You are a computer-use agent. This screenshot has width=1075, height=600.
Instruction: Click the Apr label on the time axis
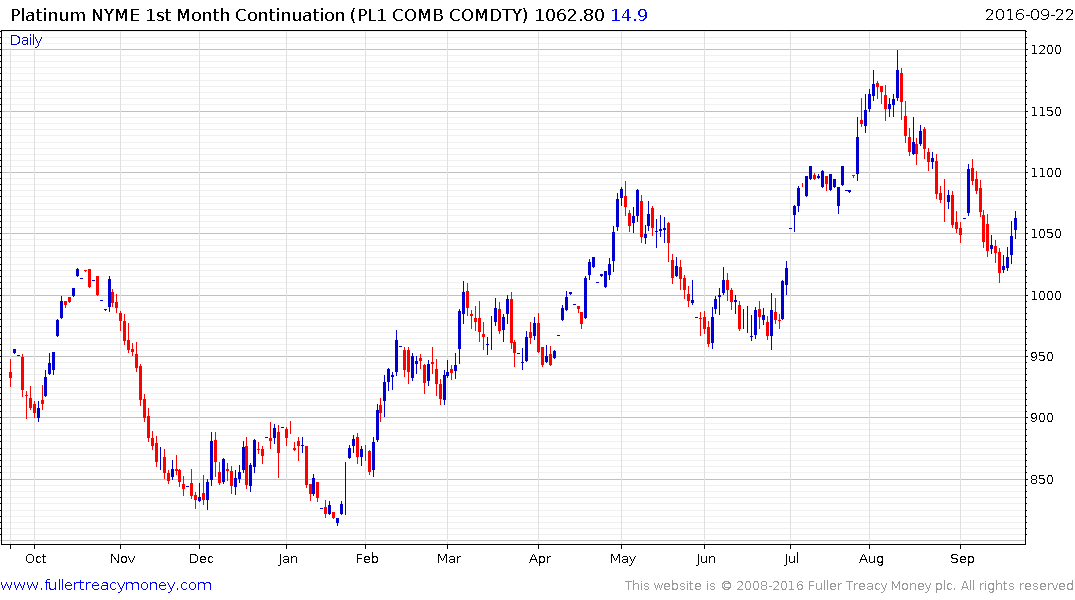(540, 559)
